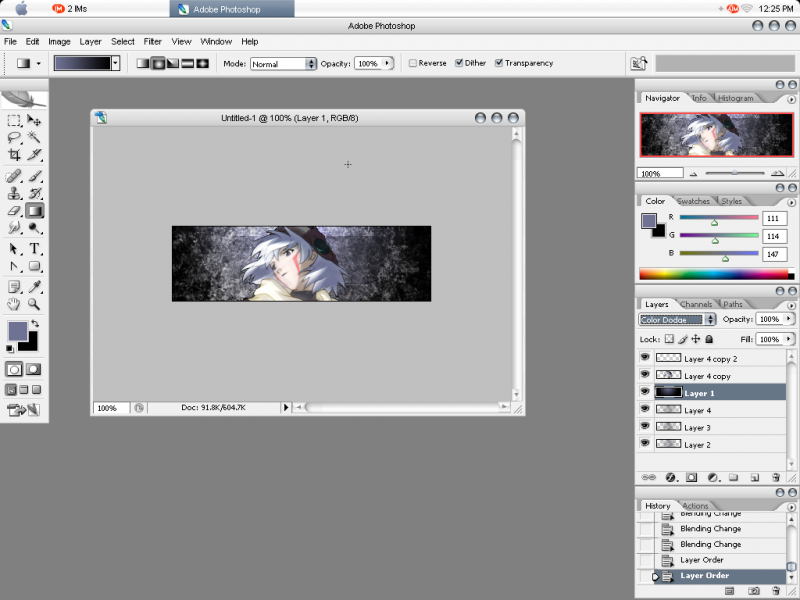This screenshot has width=800, height=600.
Task: Open the Image menu
Action: pos(59,42)
